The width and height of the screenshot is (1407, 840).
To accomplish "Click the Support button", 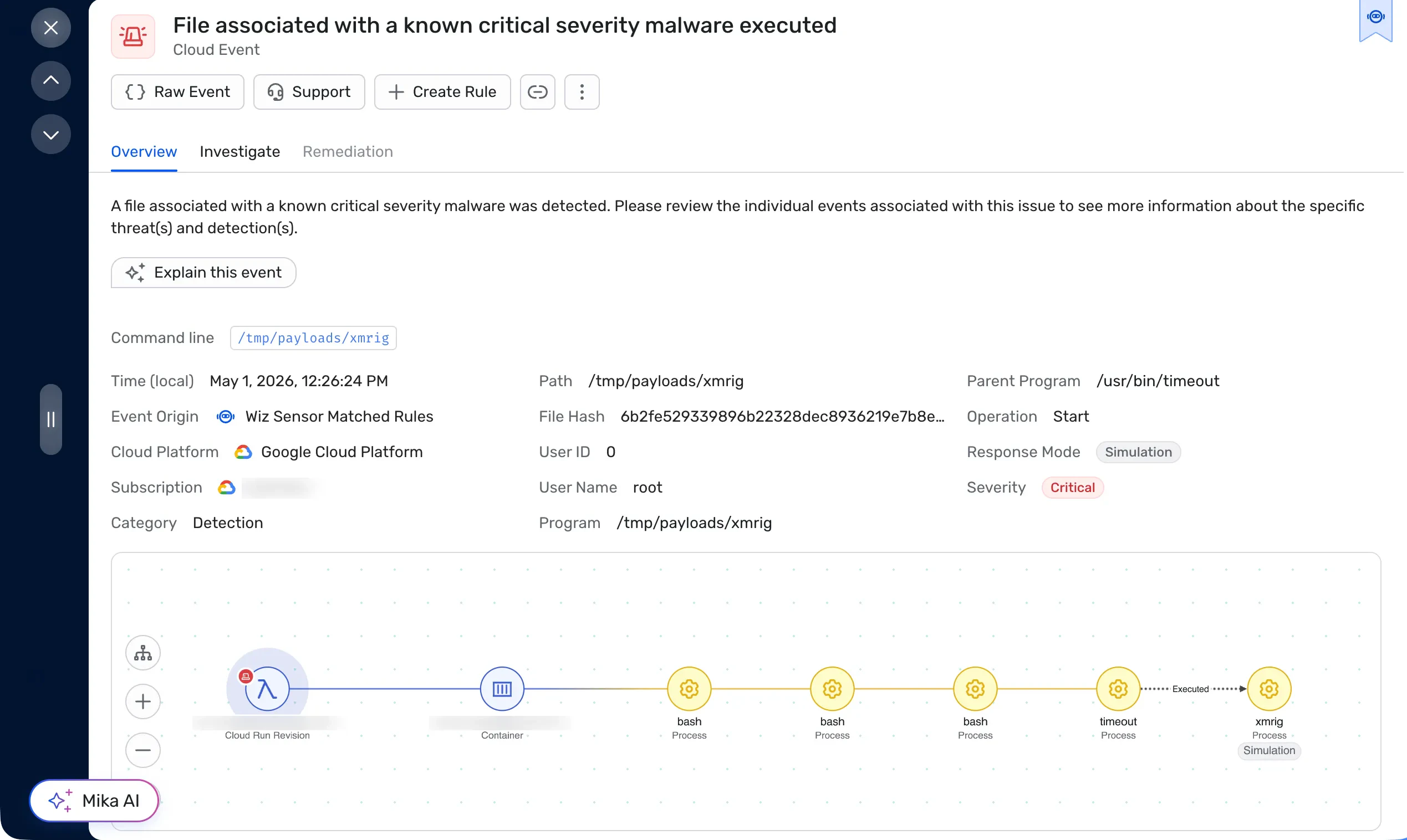I will tap(309, 91).
